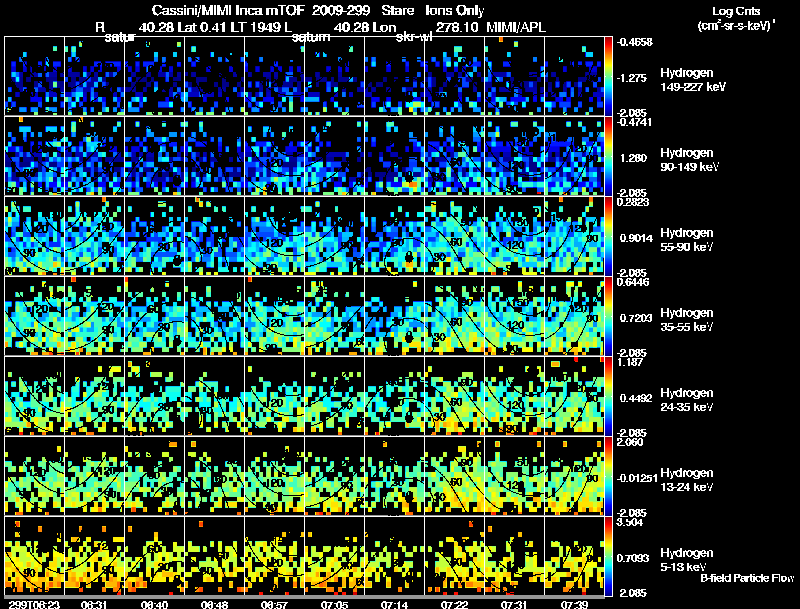This screenshot has width=800, height=609.
Task: Click the 'MIMI/APL' header text
Action: point(516,27)
